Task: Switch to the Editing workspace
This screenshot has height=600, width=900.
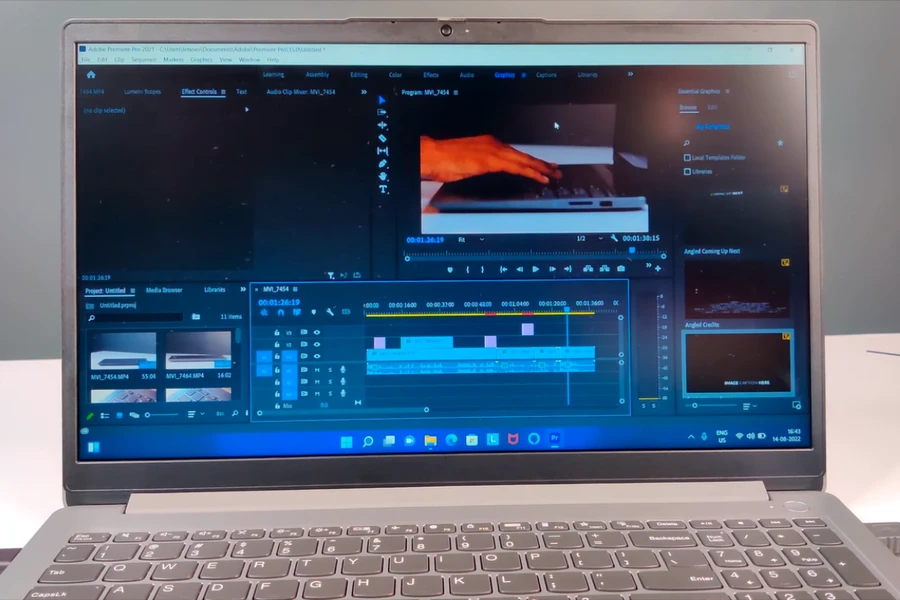Action: (359, 75)
